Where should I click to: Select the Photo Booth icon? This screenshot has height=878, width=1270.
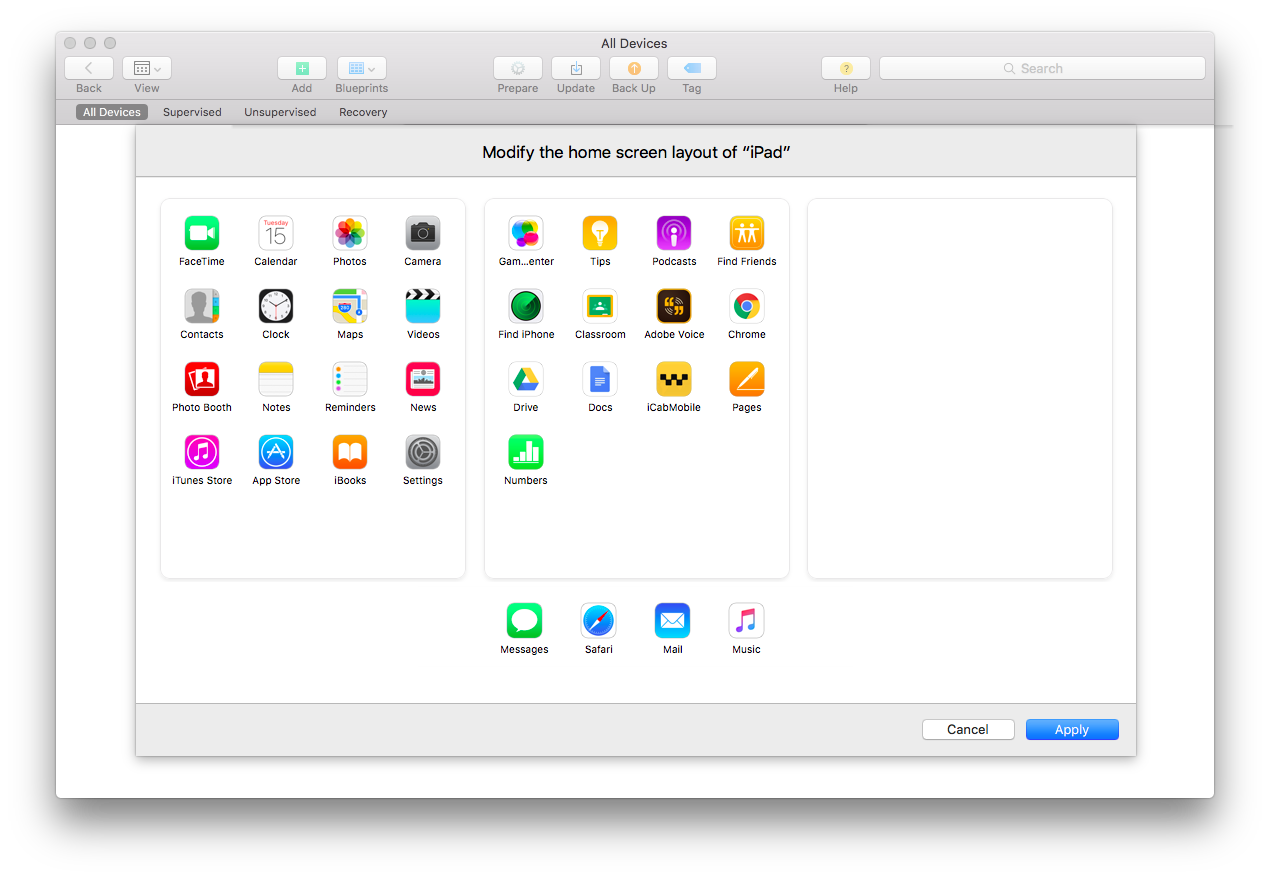point(202,379)
